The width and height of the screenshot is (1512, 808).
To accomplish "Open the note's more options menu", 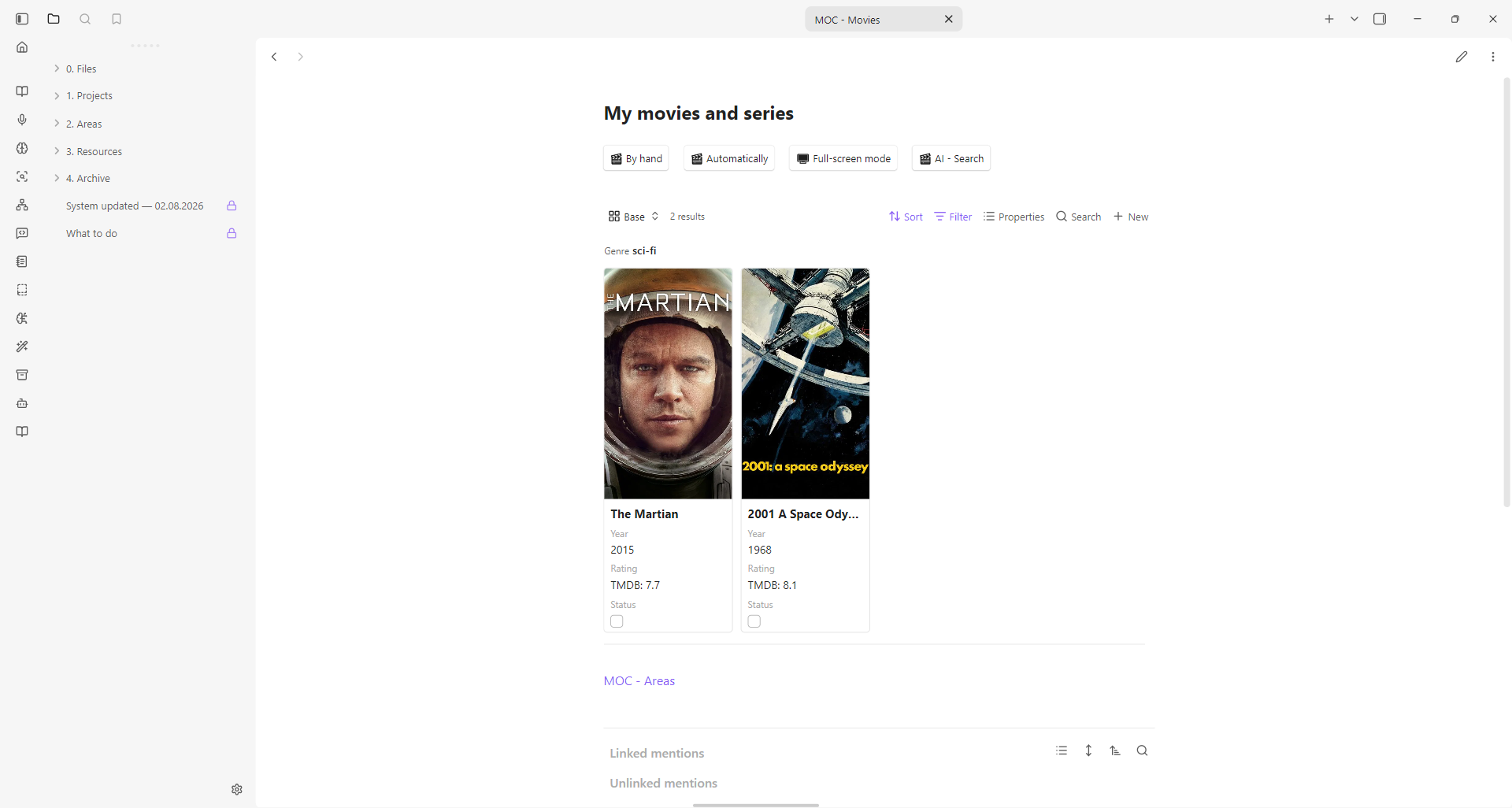I will pyautogui.click(x=1493, y=57).
